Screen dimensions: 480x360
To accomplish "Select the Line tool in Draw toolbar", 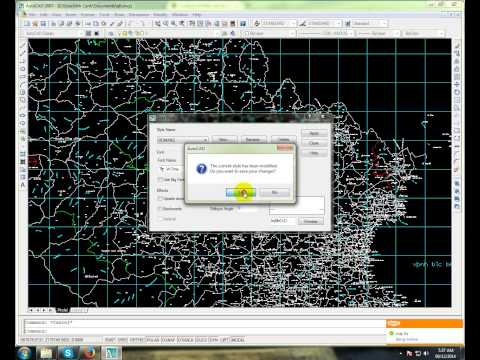I will coord(23,45).
